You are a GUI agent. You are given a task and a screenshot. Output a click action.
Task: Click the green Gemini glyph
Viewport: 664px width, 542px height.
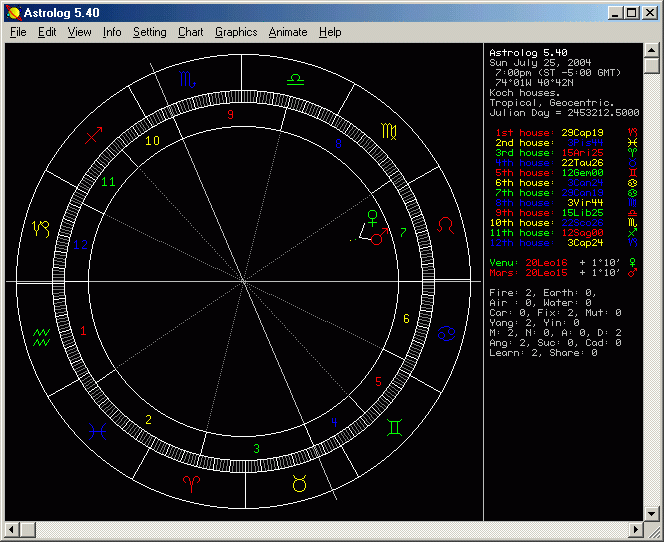[x=396, y=428]
